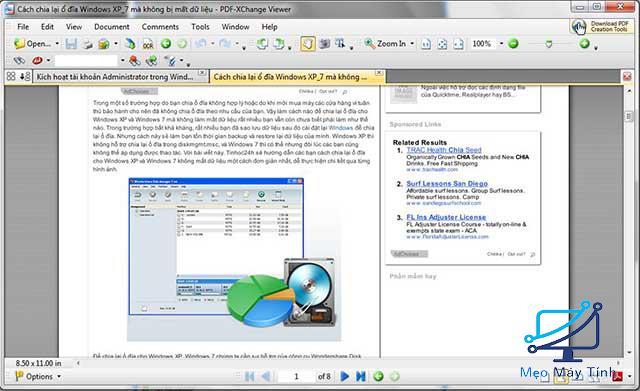The height and width of the screenshot is (391, 640).
Task: Click the find next binoculars icon
Action: 151,61
